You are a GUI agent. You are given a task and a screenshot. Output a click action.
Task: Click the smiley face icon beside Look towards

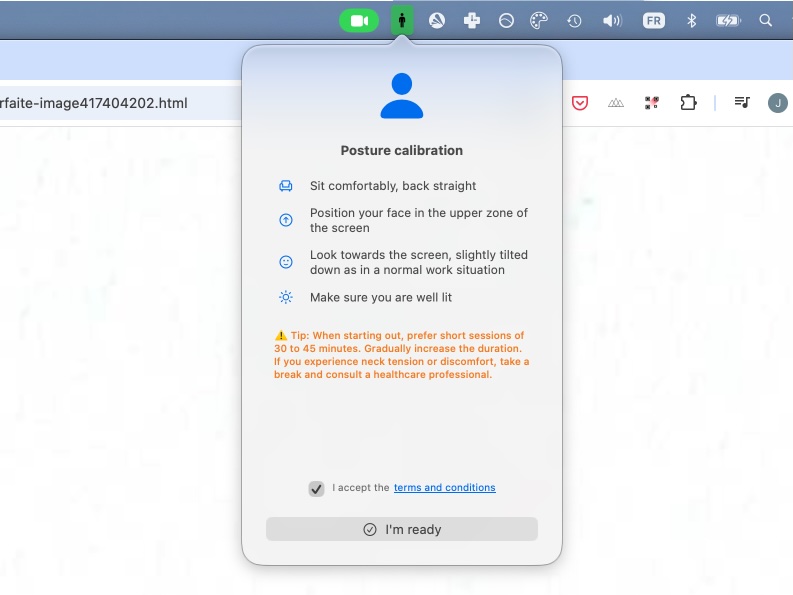point(286,262)
